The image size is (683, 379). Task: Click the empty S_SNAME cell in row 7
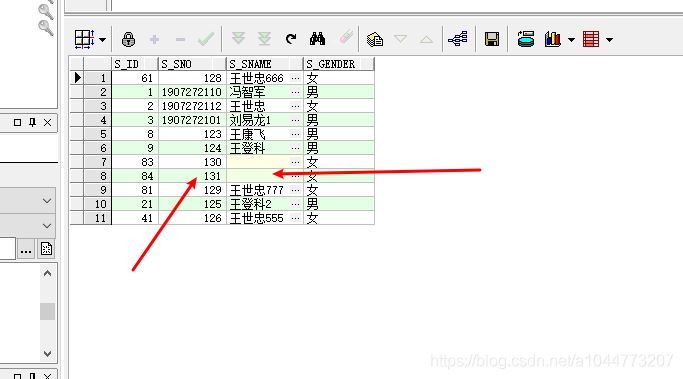tap(258, 162)
